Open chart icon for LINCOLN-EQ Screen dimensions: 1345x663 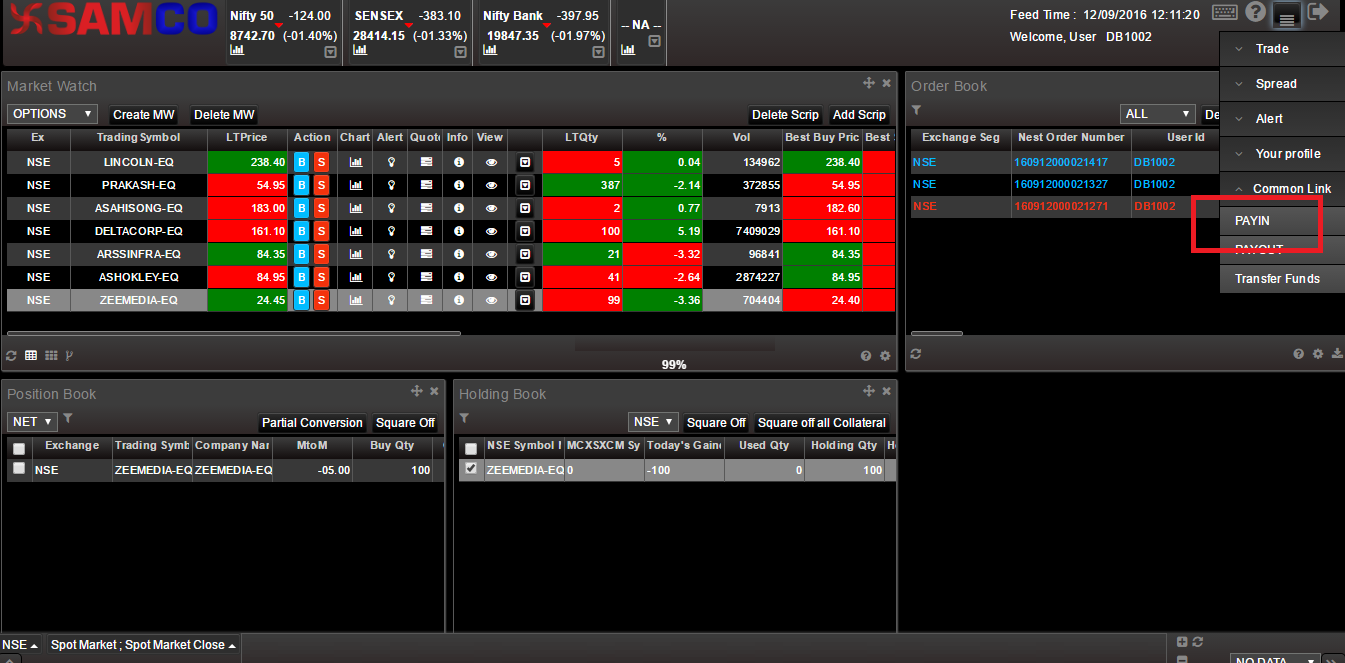point(355,162)
